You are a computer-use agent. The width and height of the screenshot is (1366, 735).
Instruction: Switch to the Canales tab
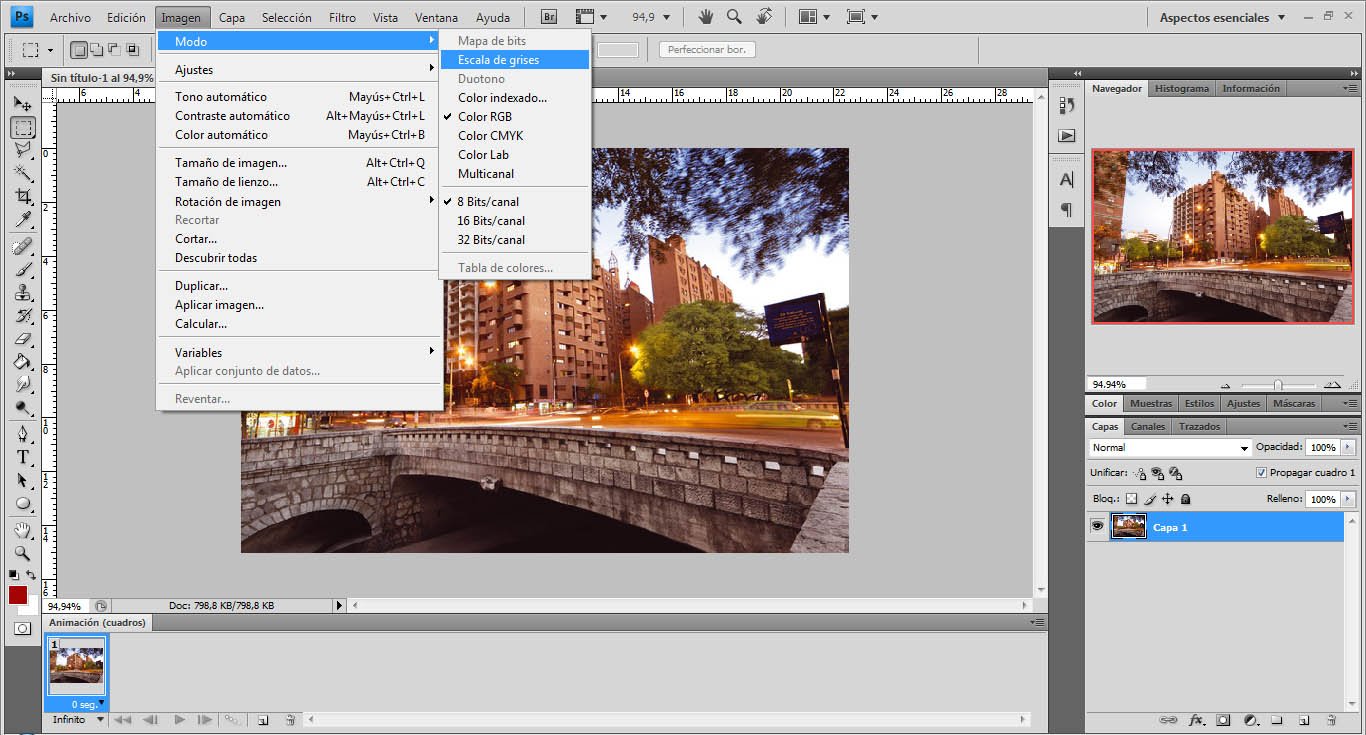tap(1147, 426)
